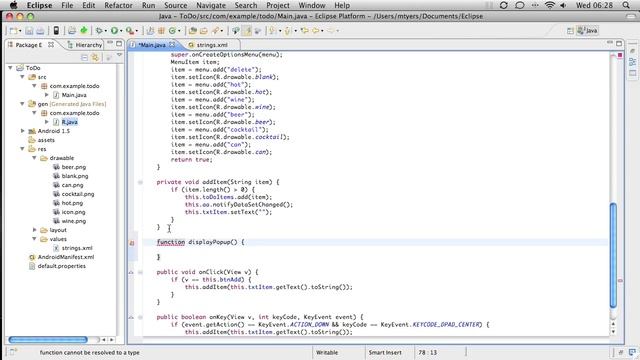Viewport: 640px width, 360px height.
Task: Select R.java in the gen folder
Action: [69, 122]
